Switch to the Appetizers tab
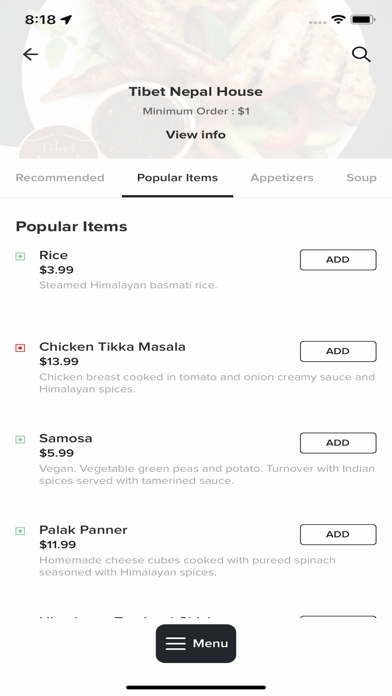The image size is (392, 696). click(x=282, y=178)
